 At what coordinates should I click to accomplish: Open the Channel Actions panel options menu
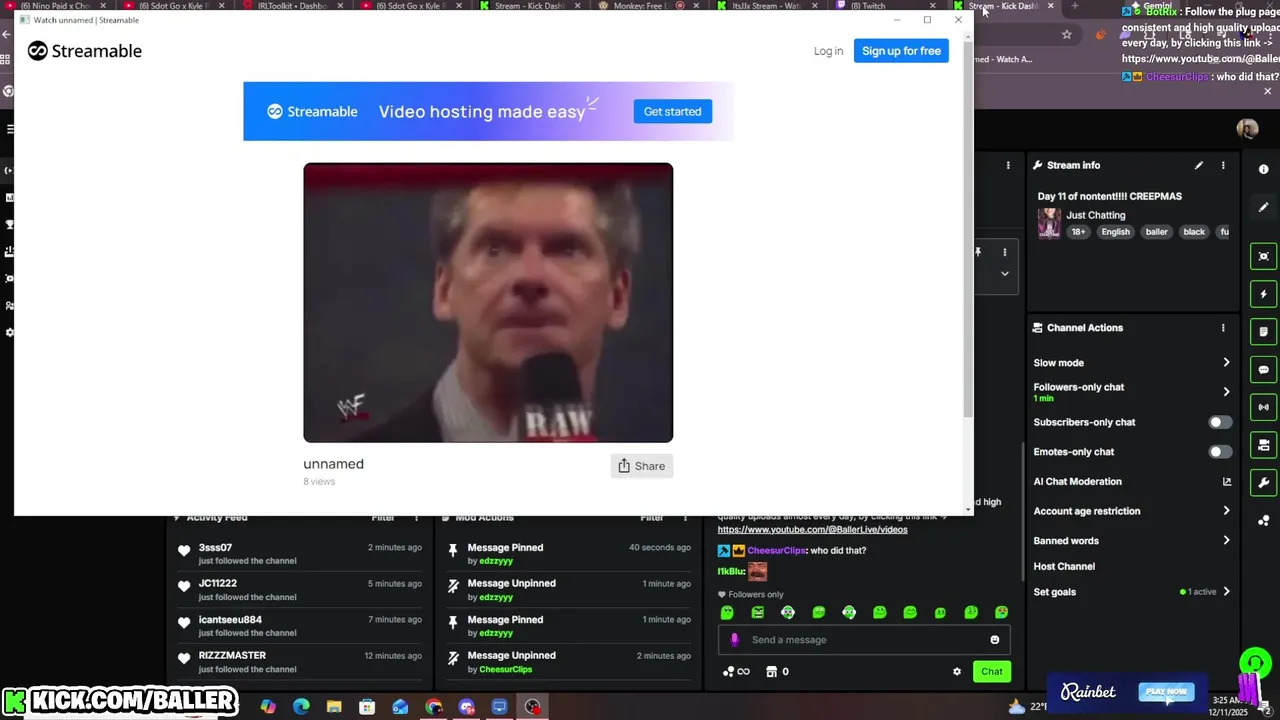(1223, 328)
